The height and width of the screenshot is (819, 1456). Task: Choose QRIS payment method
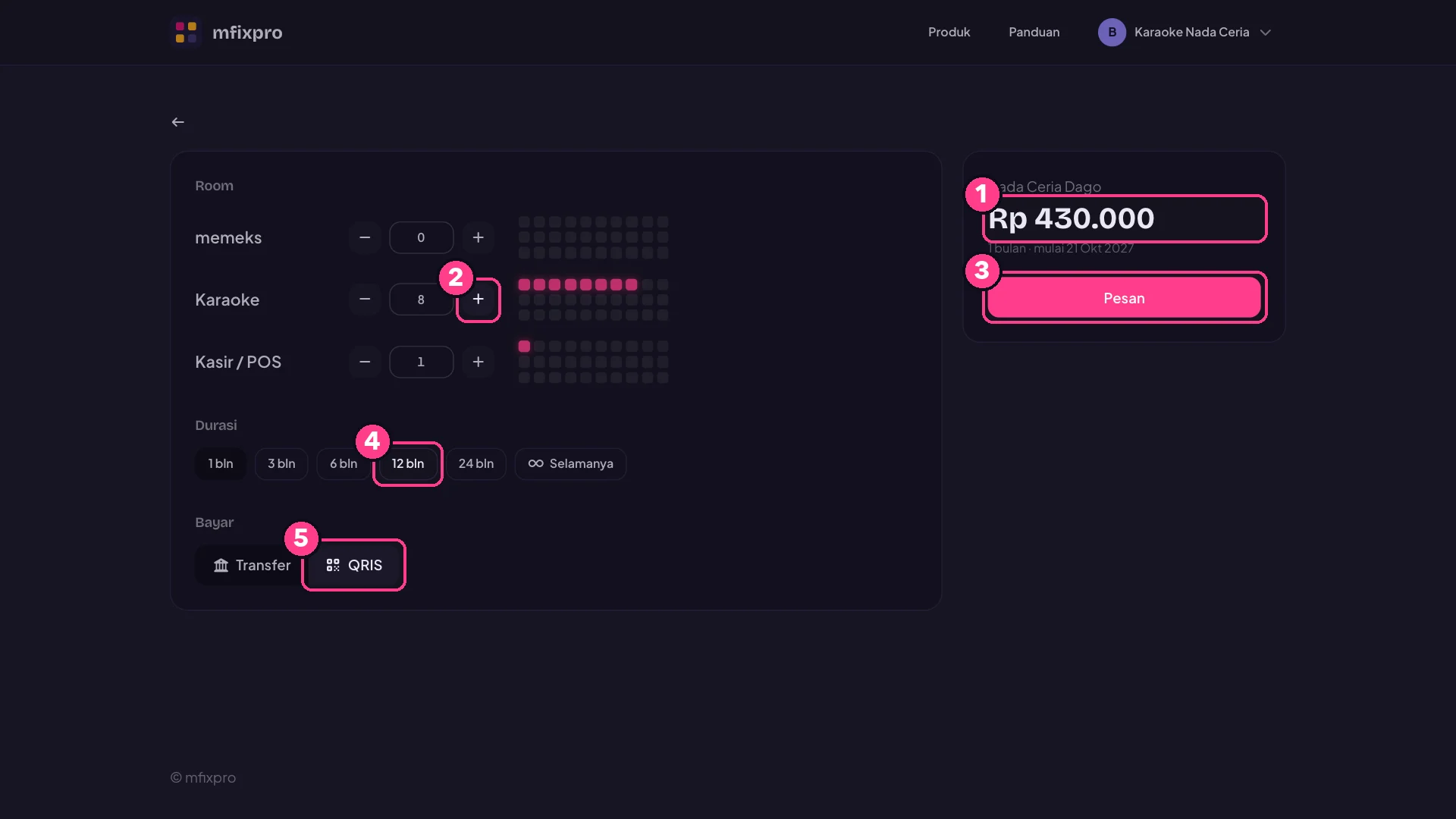click(x=354, y=565)
